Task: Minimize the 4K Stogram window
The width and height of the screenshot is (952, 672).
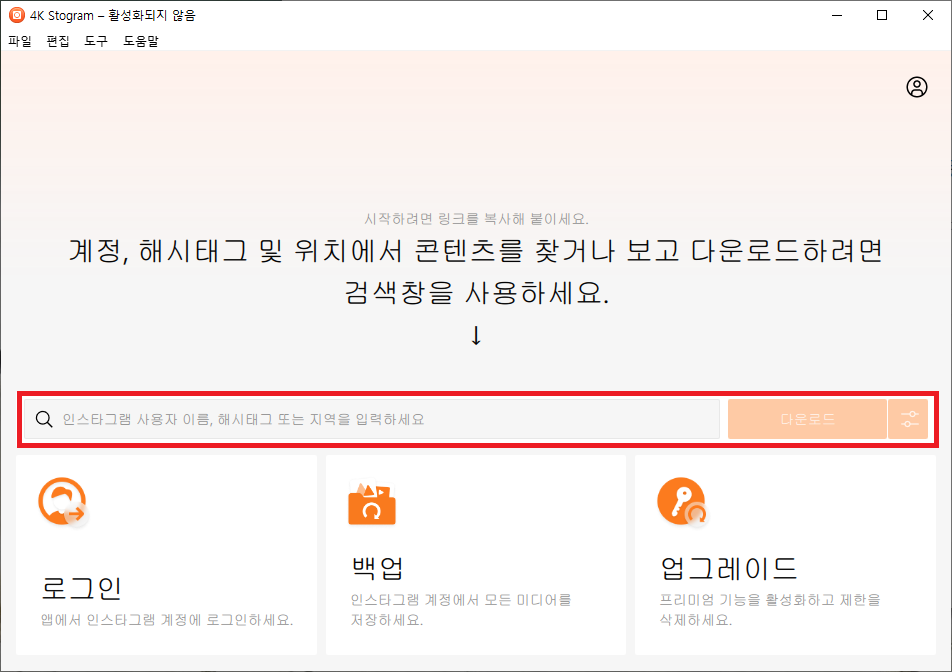Action: point(837,15)
